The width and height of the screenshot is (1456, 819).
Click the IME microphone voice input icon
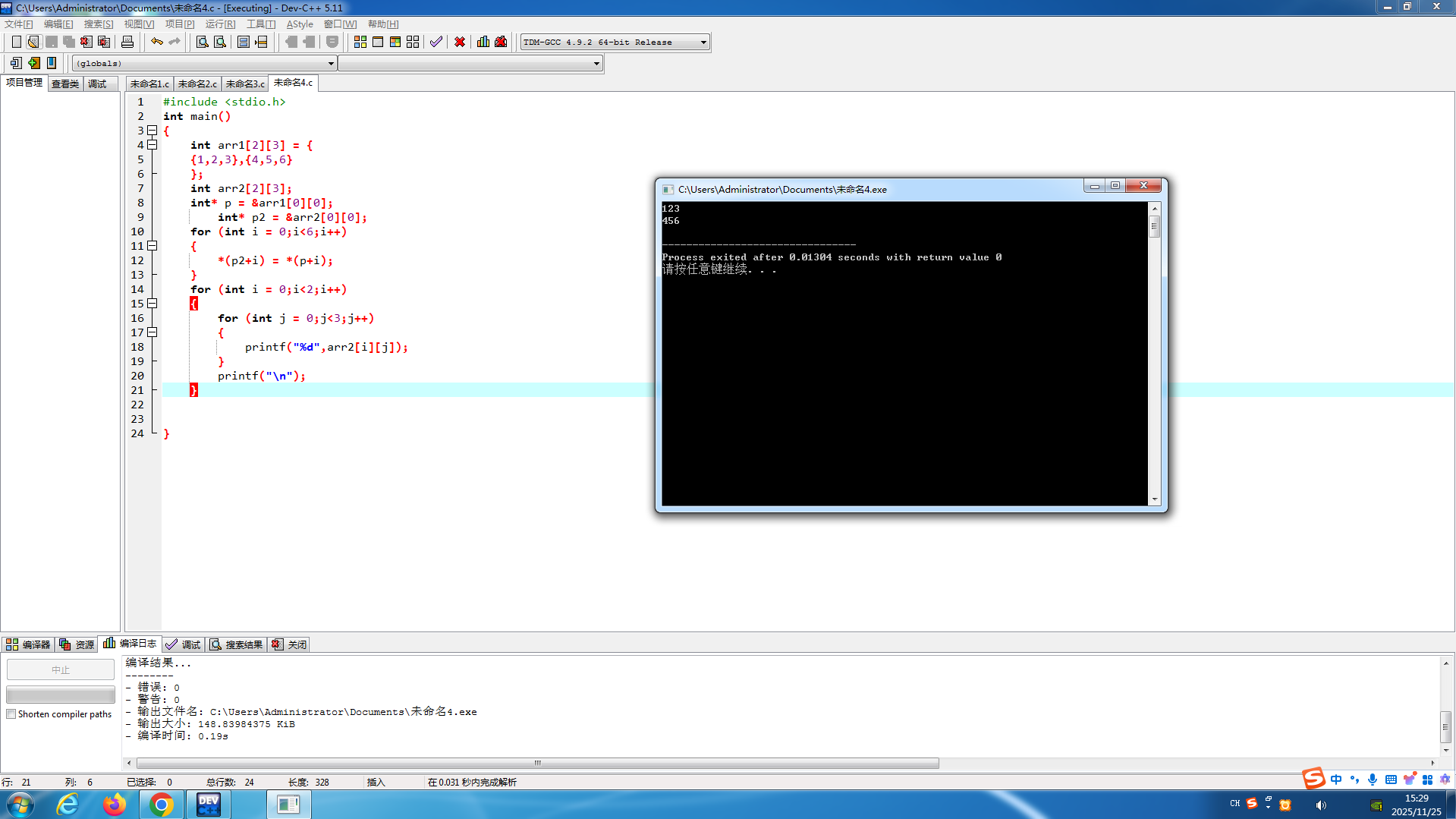pyautogui.click(x=1373, y=780)
